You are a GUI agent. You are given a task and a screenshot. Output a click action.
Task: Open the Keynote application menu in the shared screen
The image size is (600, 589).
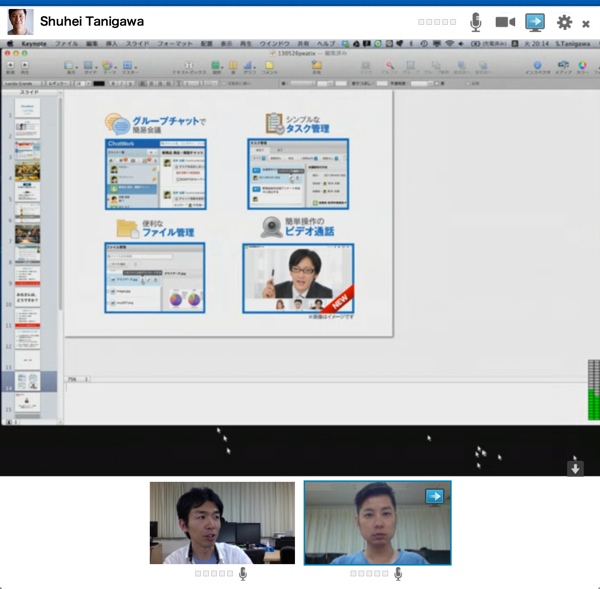(34, 44)
